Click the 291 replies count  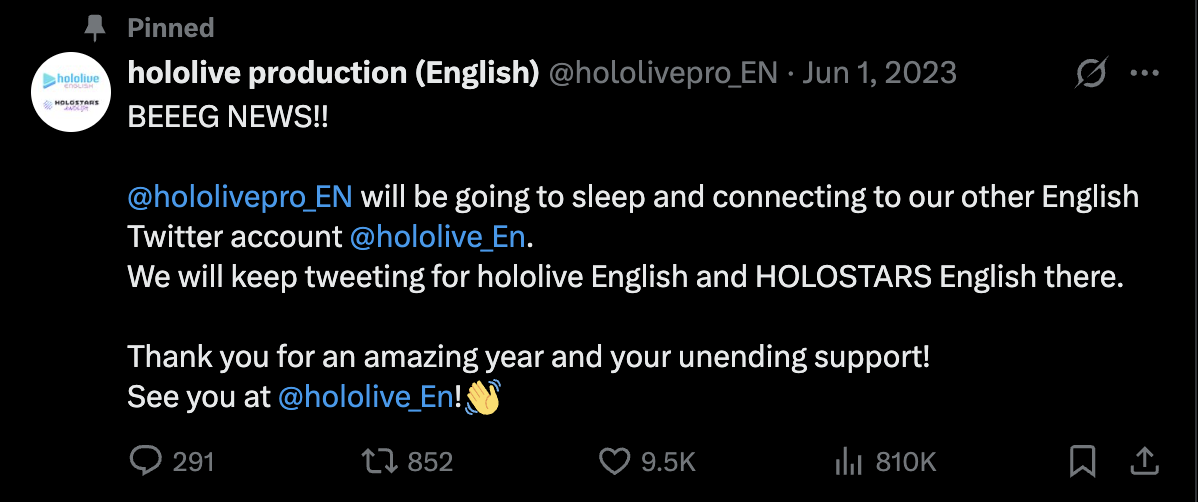pyautogui.click(x=194, y=461)
